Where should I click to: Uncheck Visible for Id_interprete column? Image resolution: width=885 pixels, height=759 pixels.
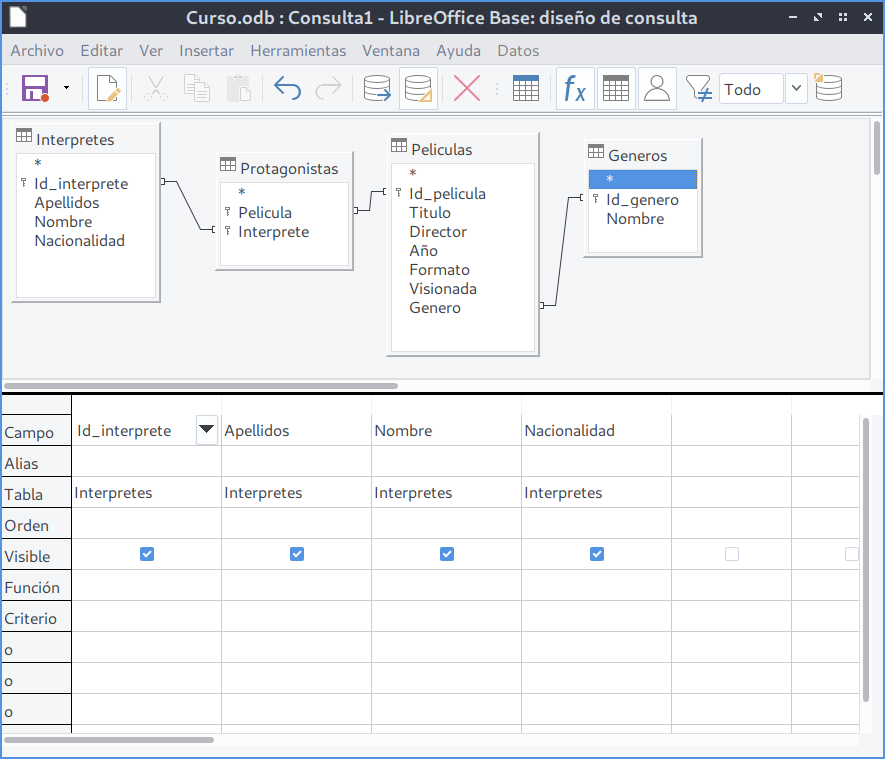[147, 554]
